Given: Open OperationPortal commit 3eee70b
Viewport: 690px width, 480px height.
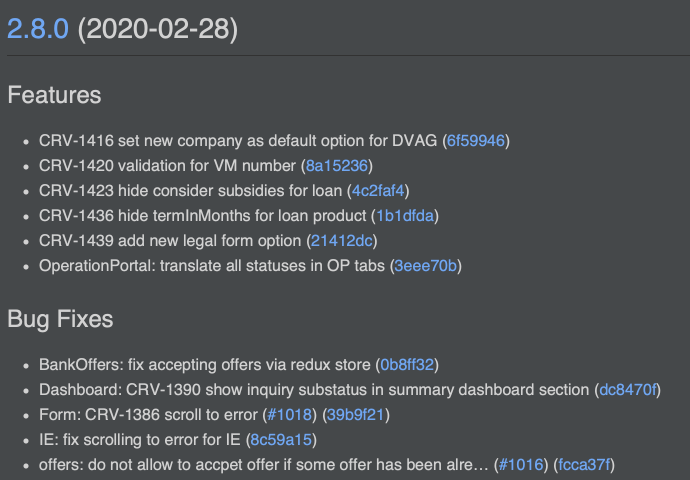Looking at the screenshot, I should tap(427, 266).
